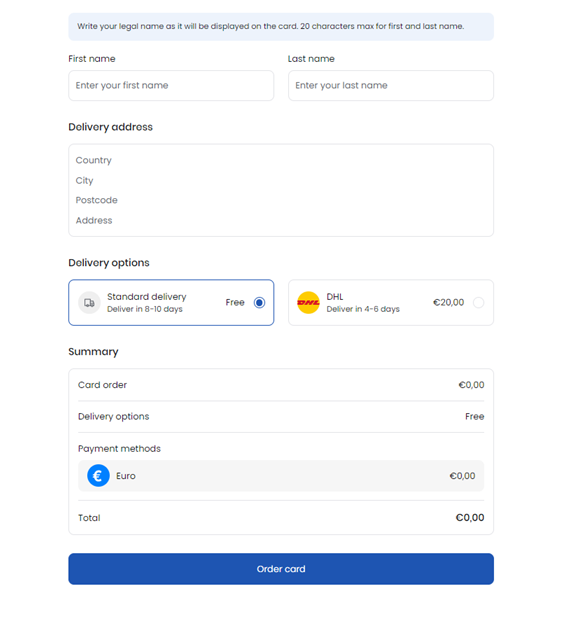
Task: Click the Address field in delivery address
Action: 281,220
